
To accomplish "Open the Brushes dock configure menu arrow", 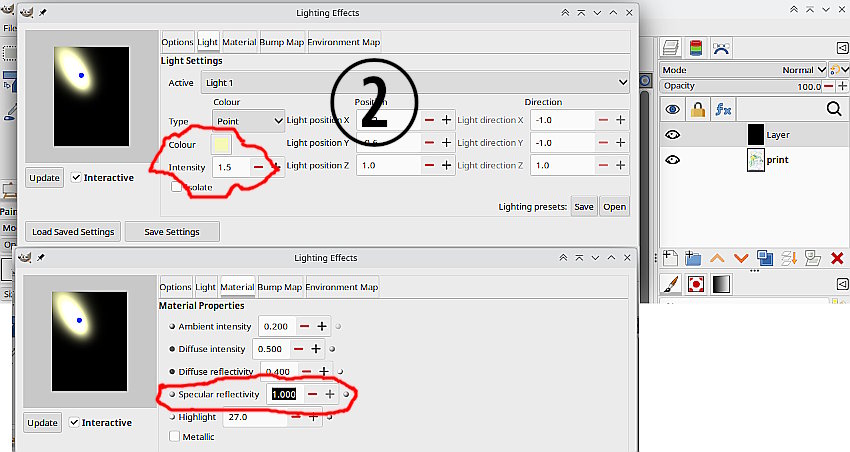I will click(x=842, y=283).
